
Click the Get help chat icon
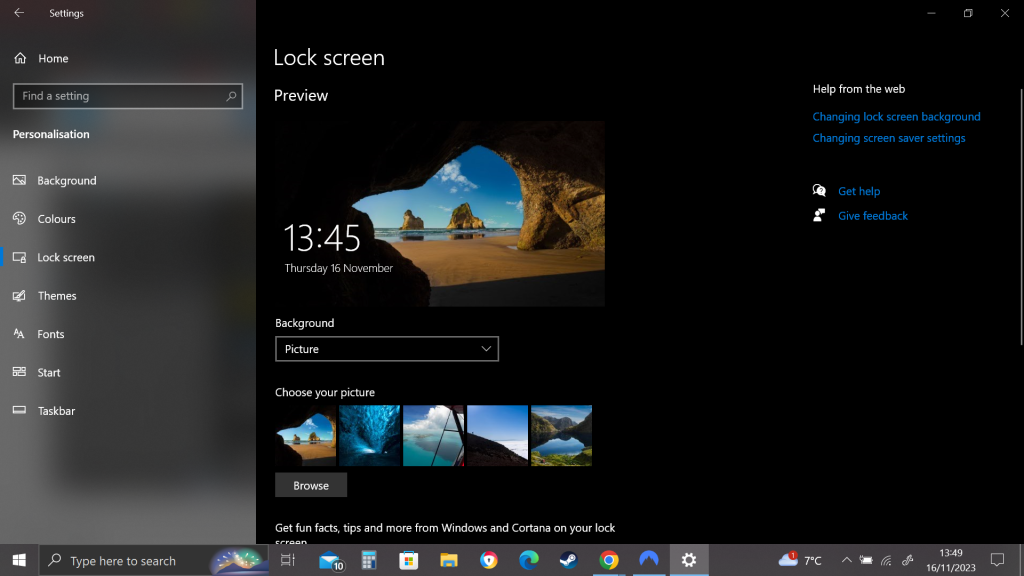820,191
